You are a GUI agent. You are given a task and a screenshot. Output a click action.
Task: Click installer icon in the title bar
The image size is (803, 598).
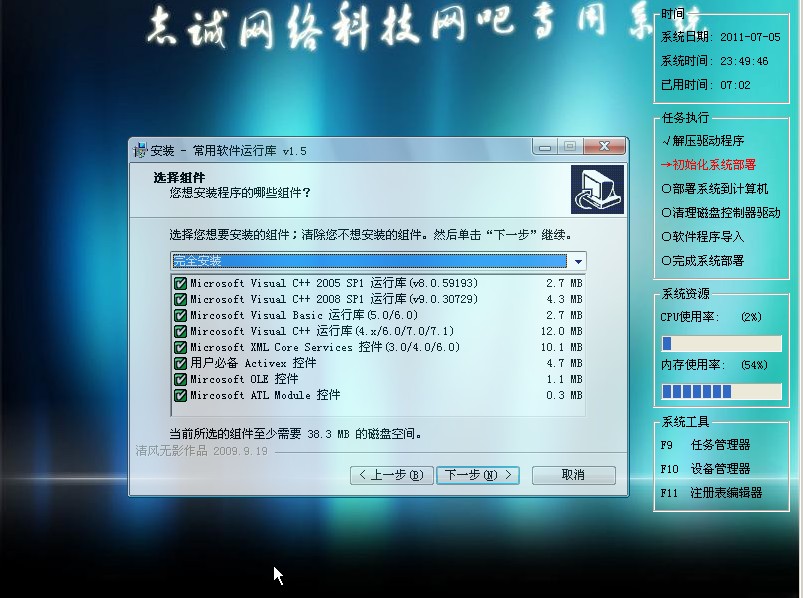[140, 151]
